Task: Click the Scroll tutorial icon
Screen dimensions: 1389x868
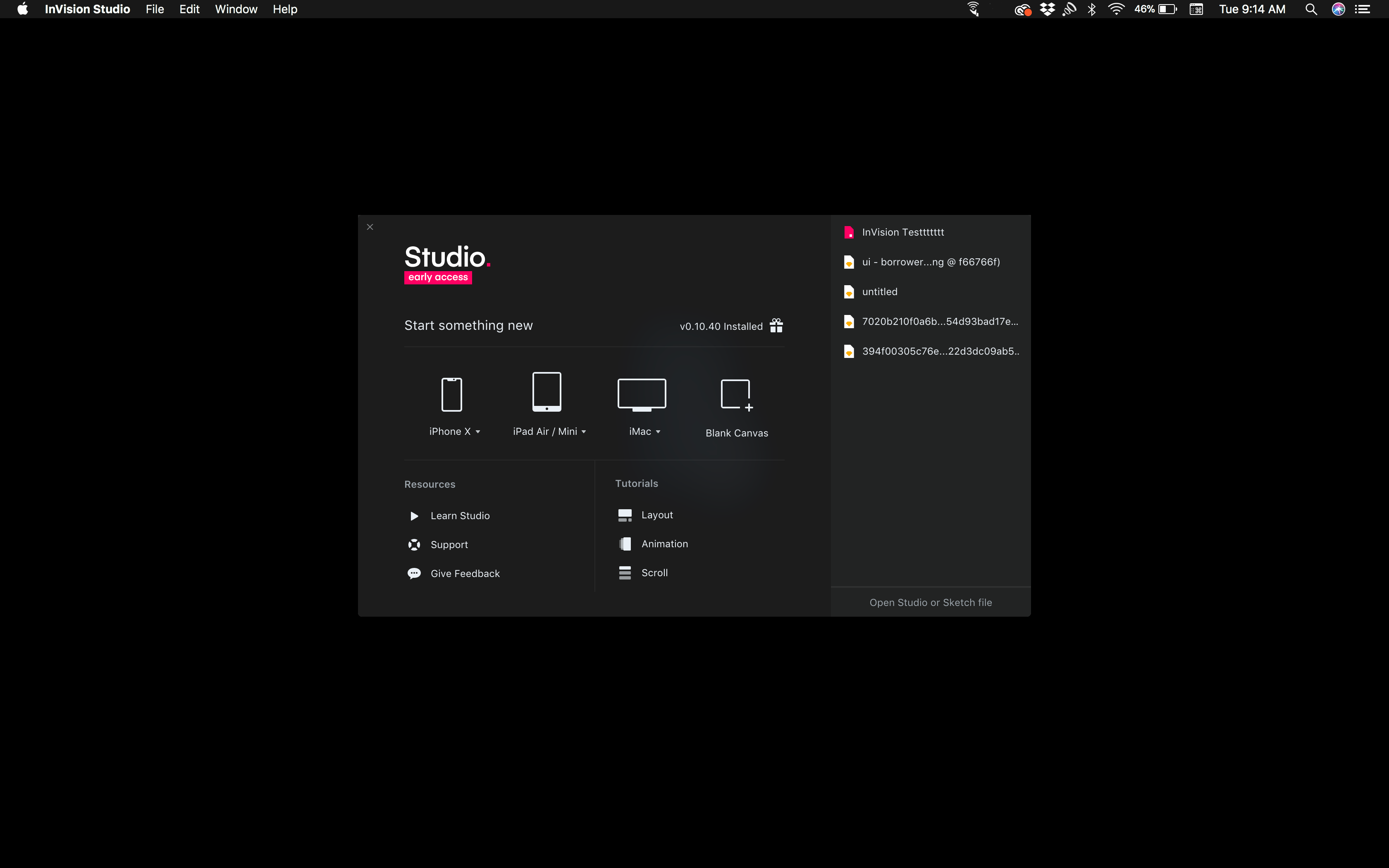Action: click(x=625, y=573)
